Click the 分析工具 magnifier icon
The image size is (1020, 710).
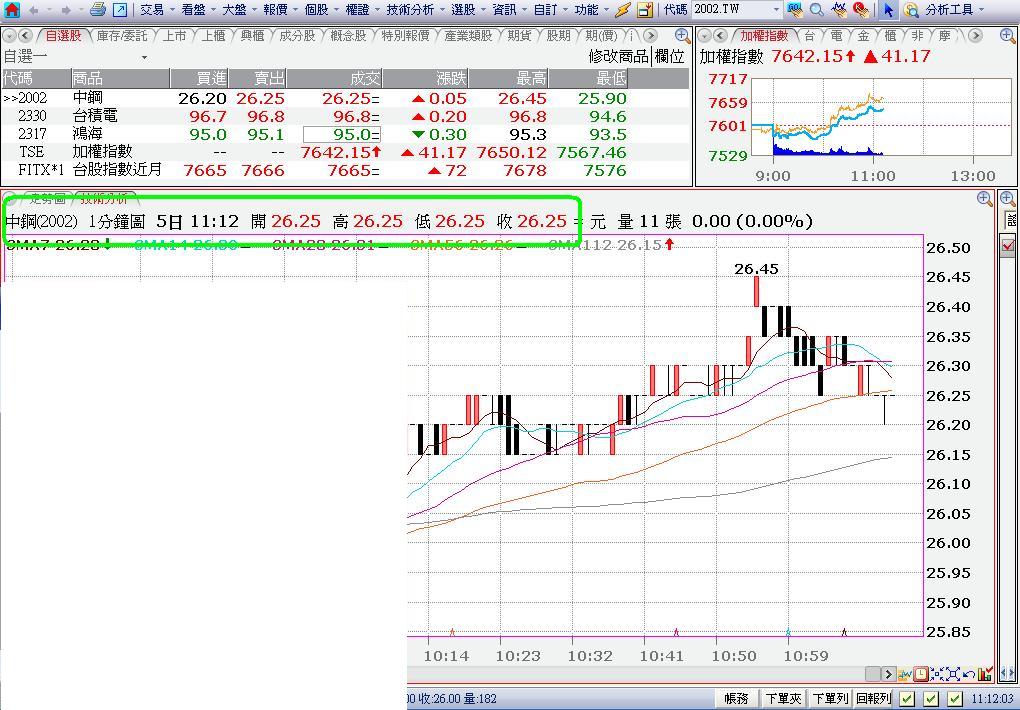pyautogui.click(x=911, y=10)
